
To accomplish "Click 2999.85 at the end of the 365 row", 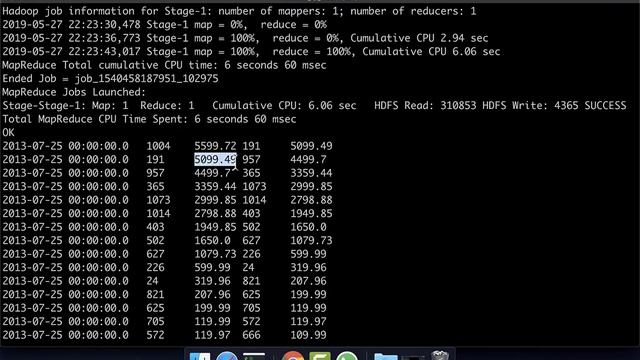I will (x=311, y=187).
